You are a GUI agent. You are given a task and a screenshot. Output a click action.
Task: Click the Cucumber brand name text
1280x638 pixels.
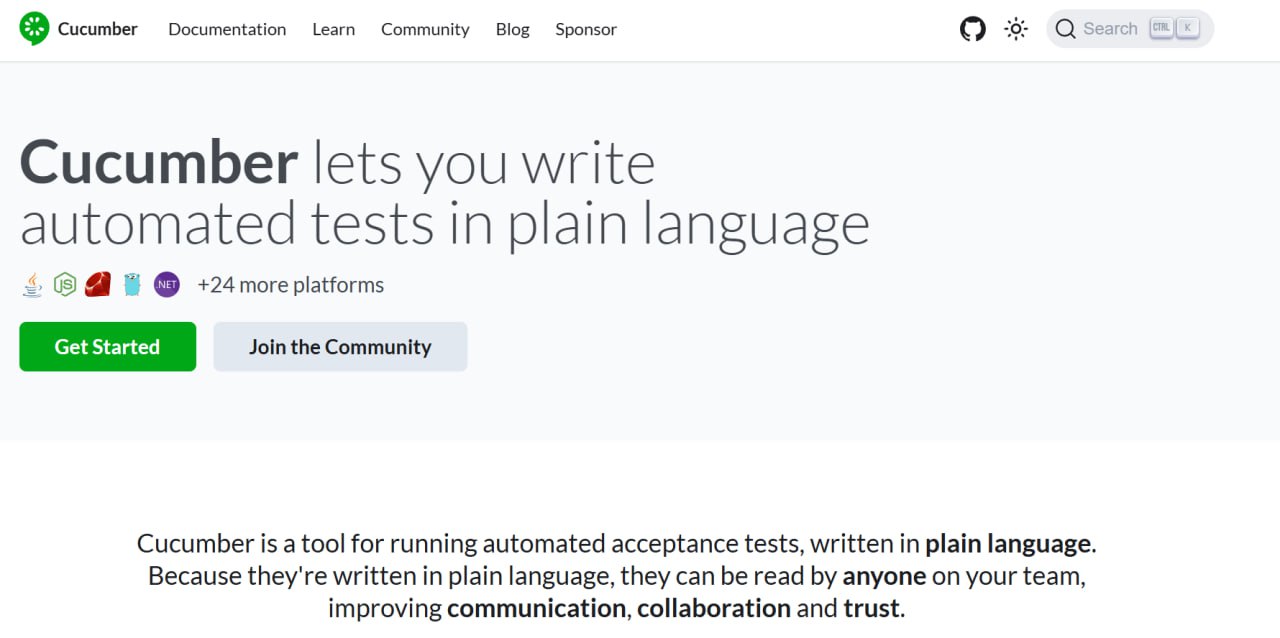(x=98, y=29)
